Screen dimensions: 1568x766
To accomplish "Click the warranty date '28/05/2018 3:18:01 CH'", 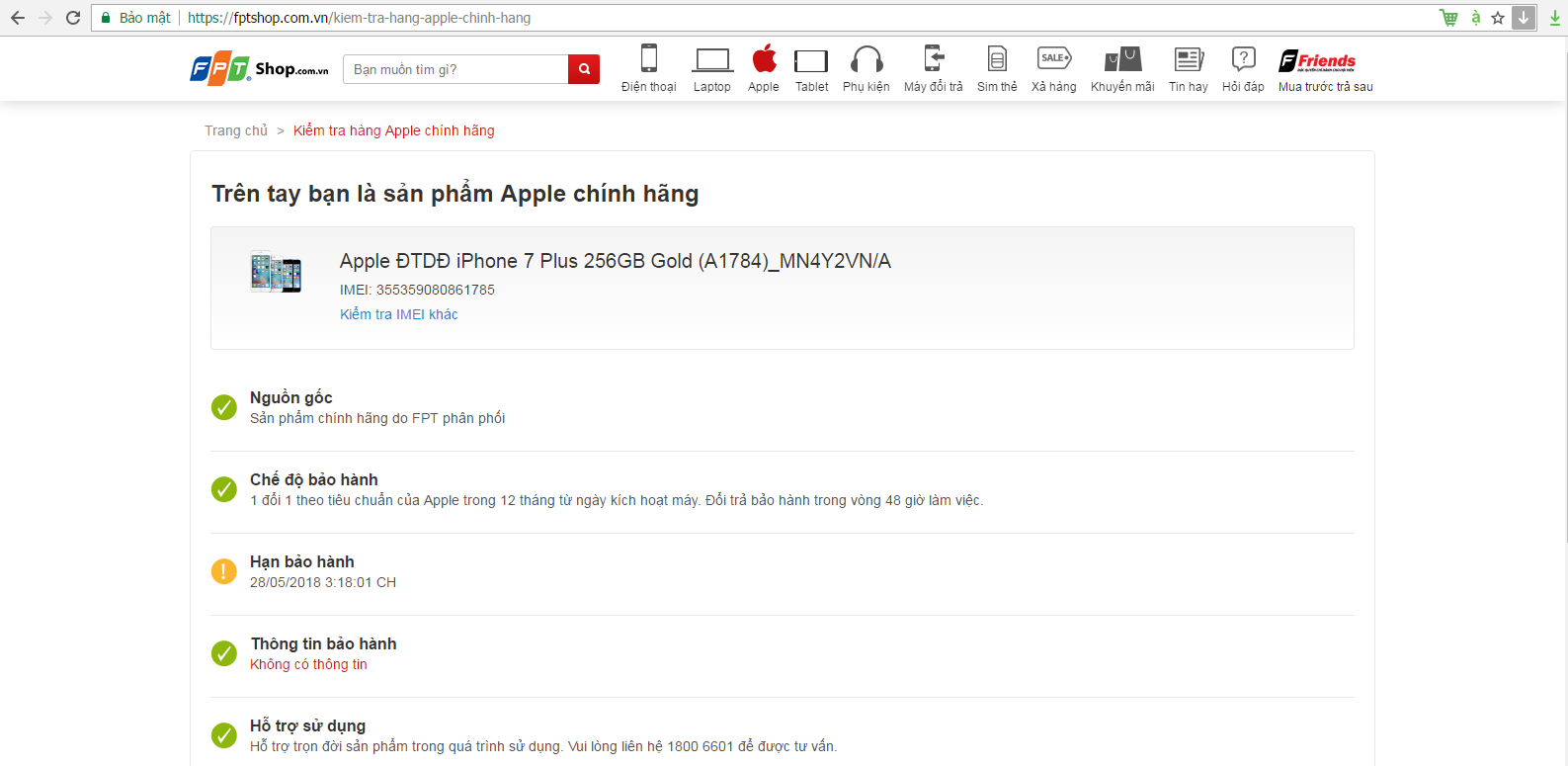I will 323,582.
